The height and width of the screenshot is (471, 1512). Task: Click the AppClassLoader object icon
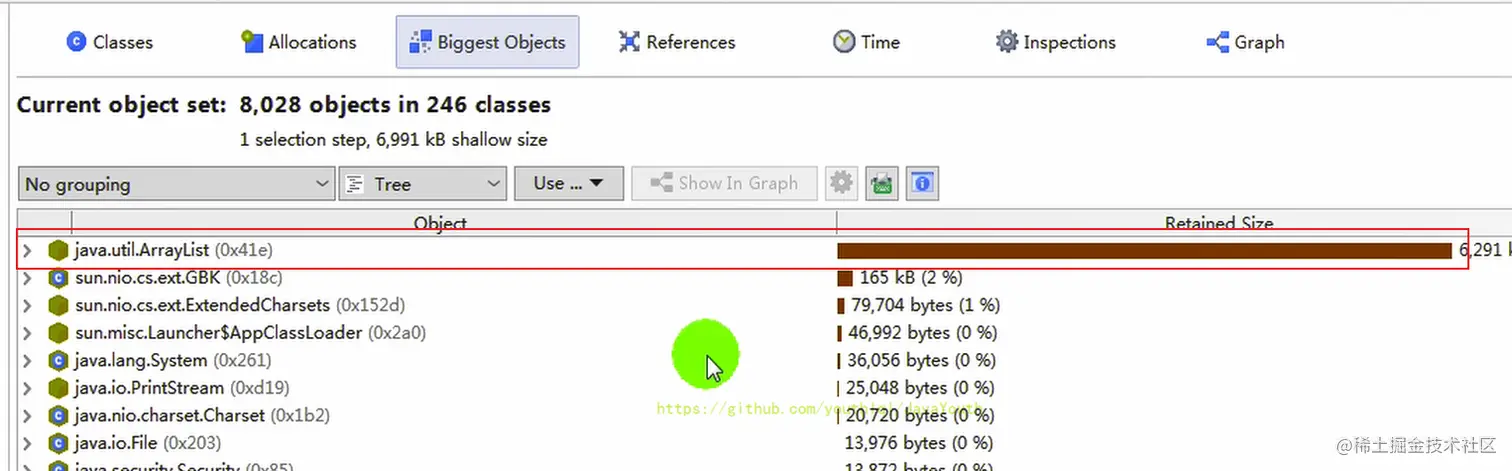[x=58, y=332]
